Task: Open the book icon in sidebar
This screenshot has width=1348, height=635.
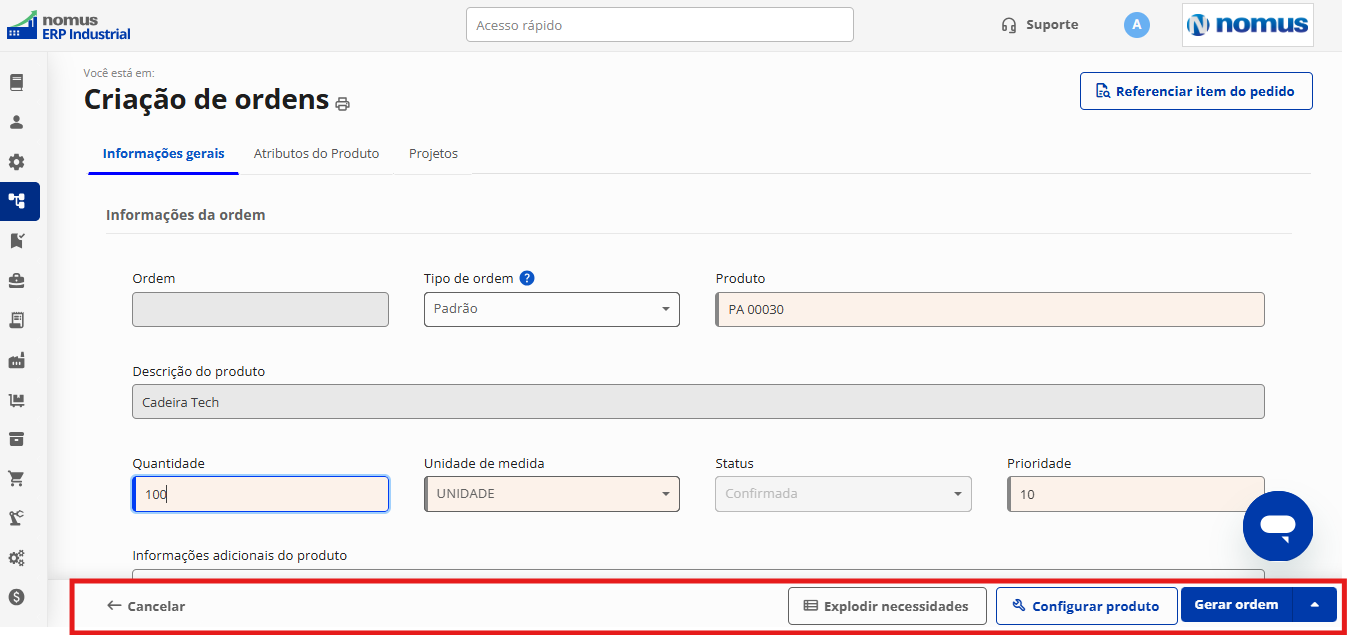Action: coord(16,82)
